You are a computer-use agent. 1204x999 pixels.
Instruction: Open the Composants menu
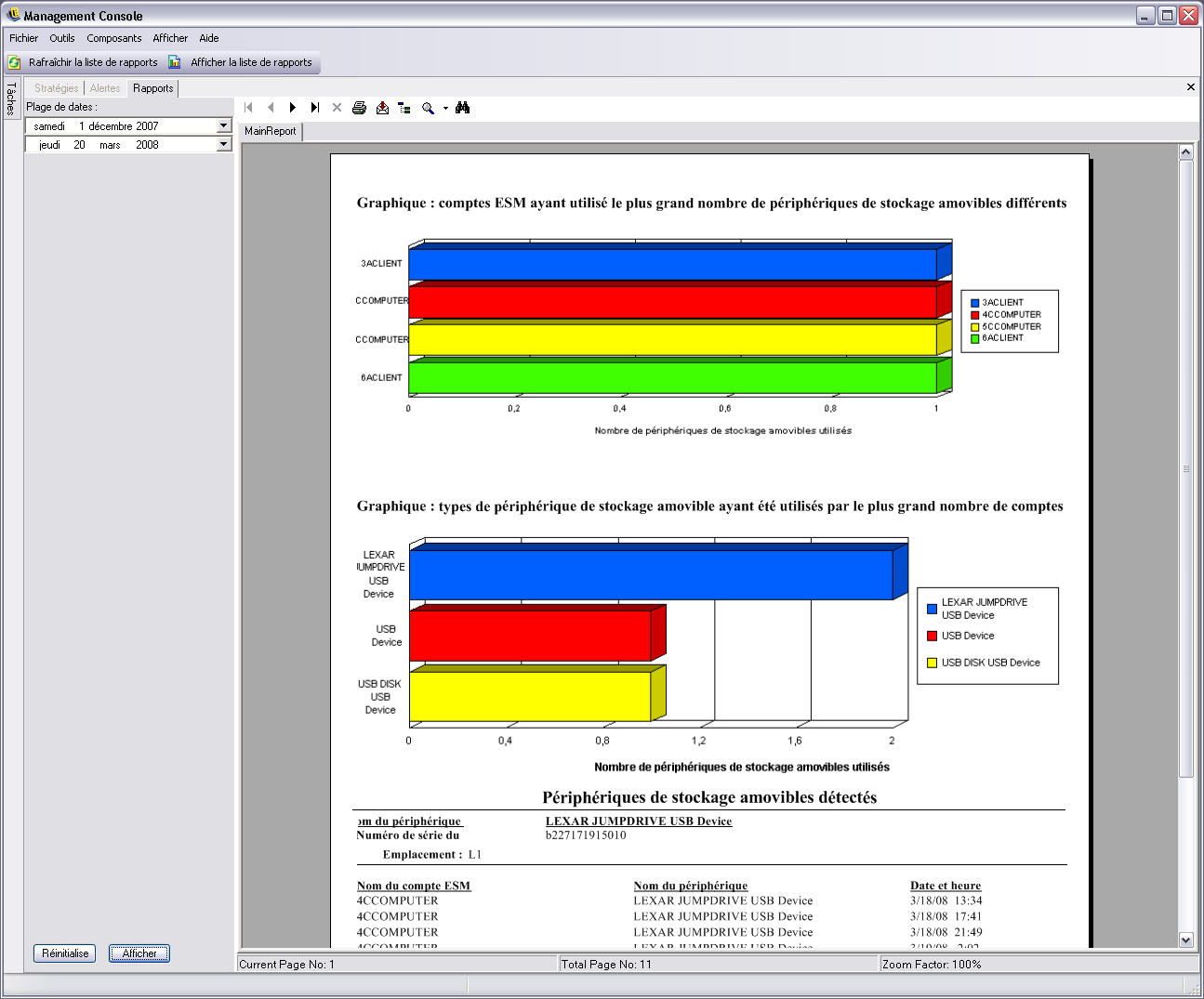(x=114, y=38)
